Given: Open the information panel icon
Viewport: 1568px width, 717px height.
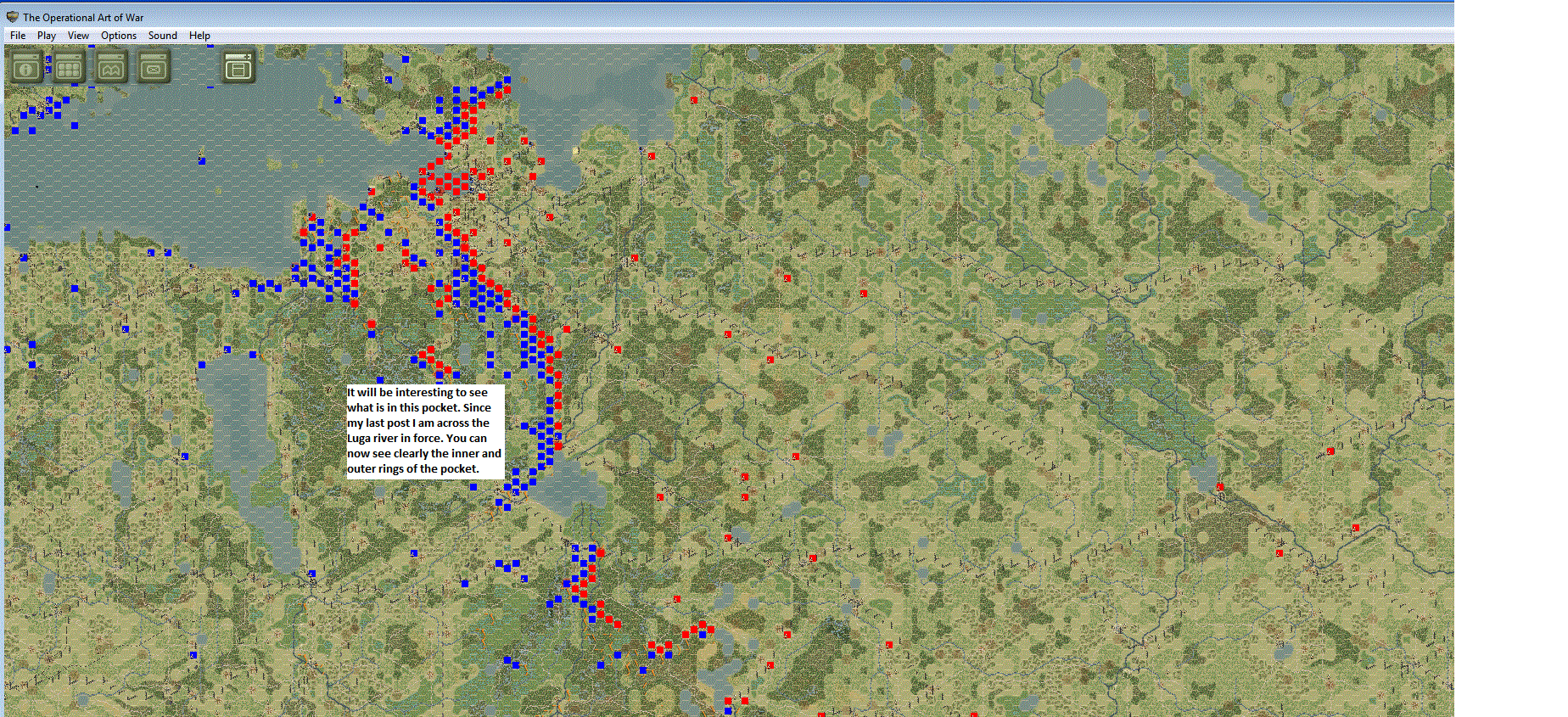Looking at the screenshot, I should [26, 66].
